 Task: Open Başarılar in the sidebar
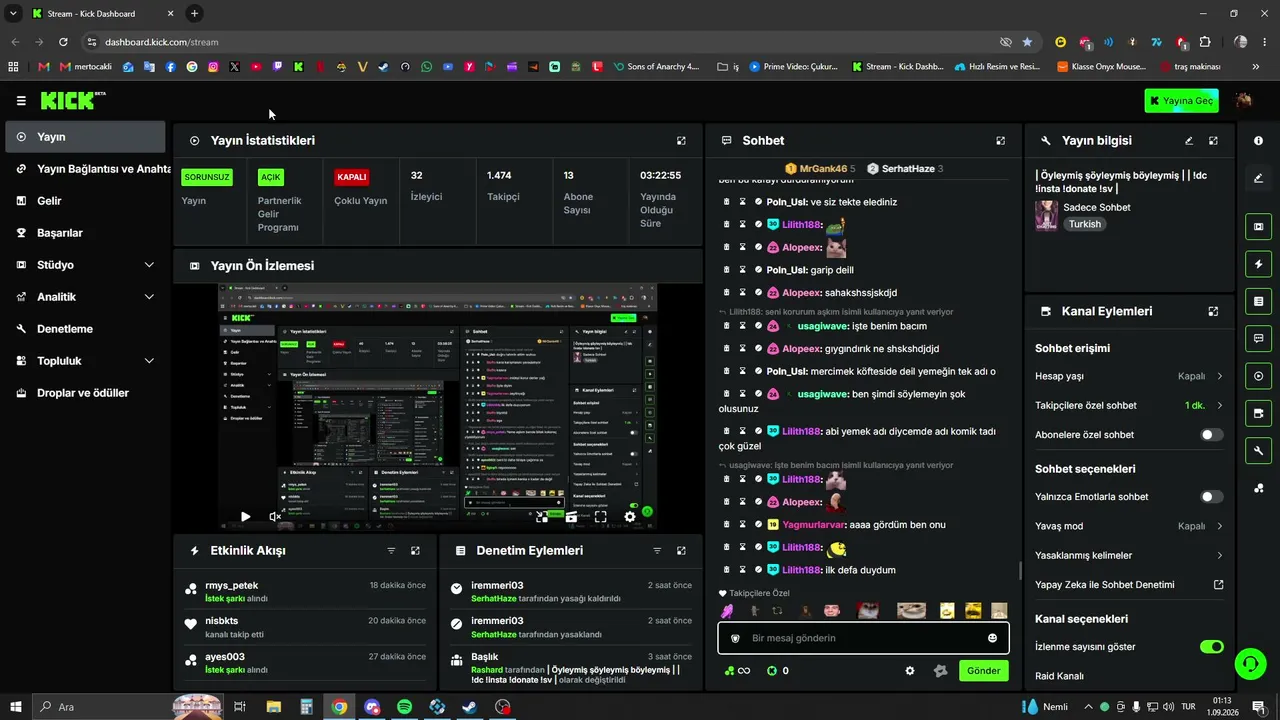click(x=85, y=233)
